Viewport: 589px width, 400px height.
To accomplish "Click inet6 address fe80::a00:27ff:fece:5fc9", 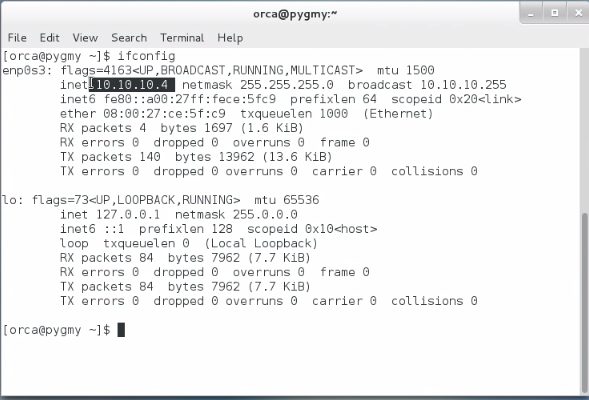I will pos(190,99).
